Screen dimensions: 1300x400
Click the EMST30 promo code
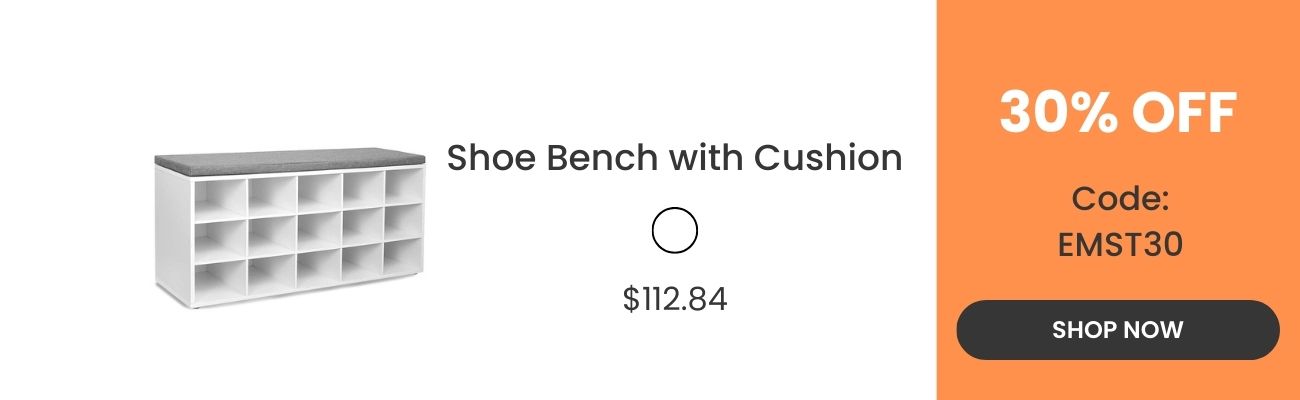coord(1120,244)
